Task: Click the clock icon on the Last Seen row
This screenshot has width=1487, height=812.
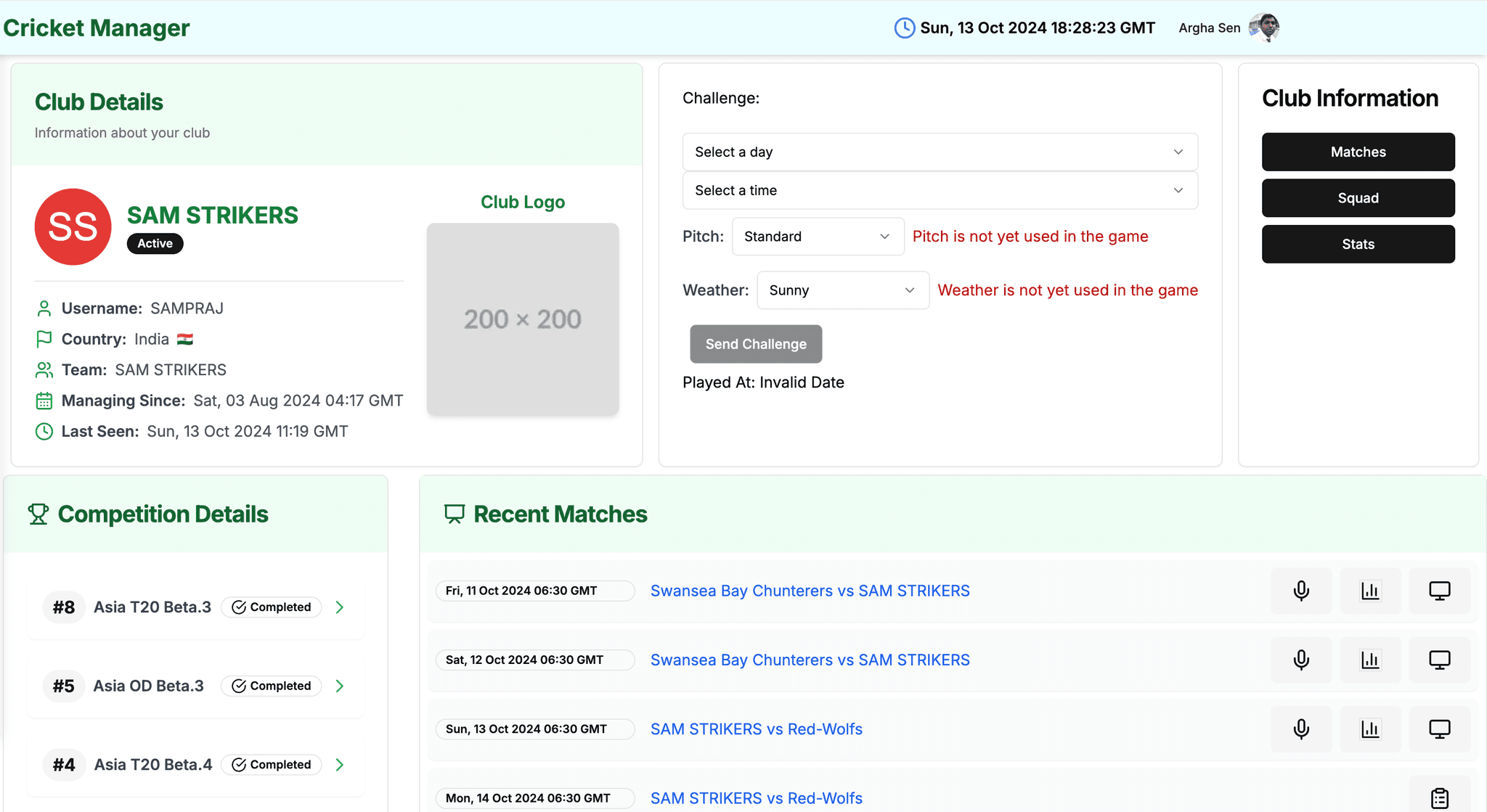Action: coord(44,431)
